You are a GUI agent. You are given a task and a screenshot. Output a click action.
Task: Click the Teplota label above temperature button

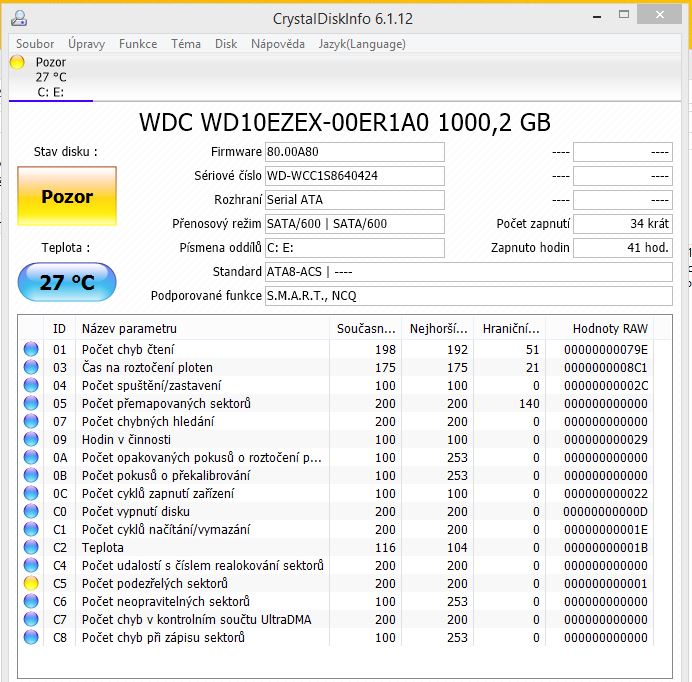(66, 248)
